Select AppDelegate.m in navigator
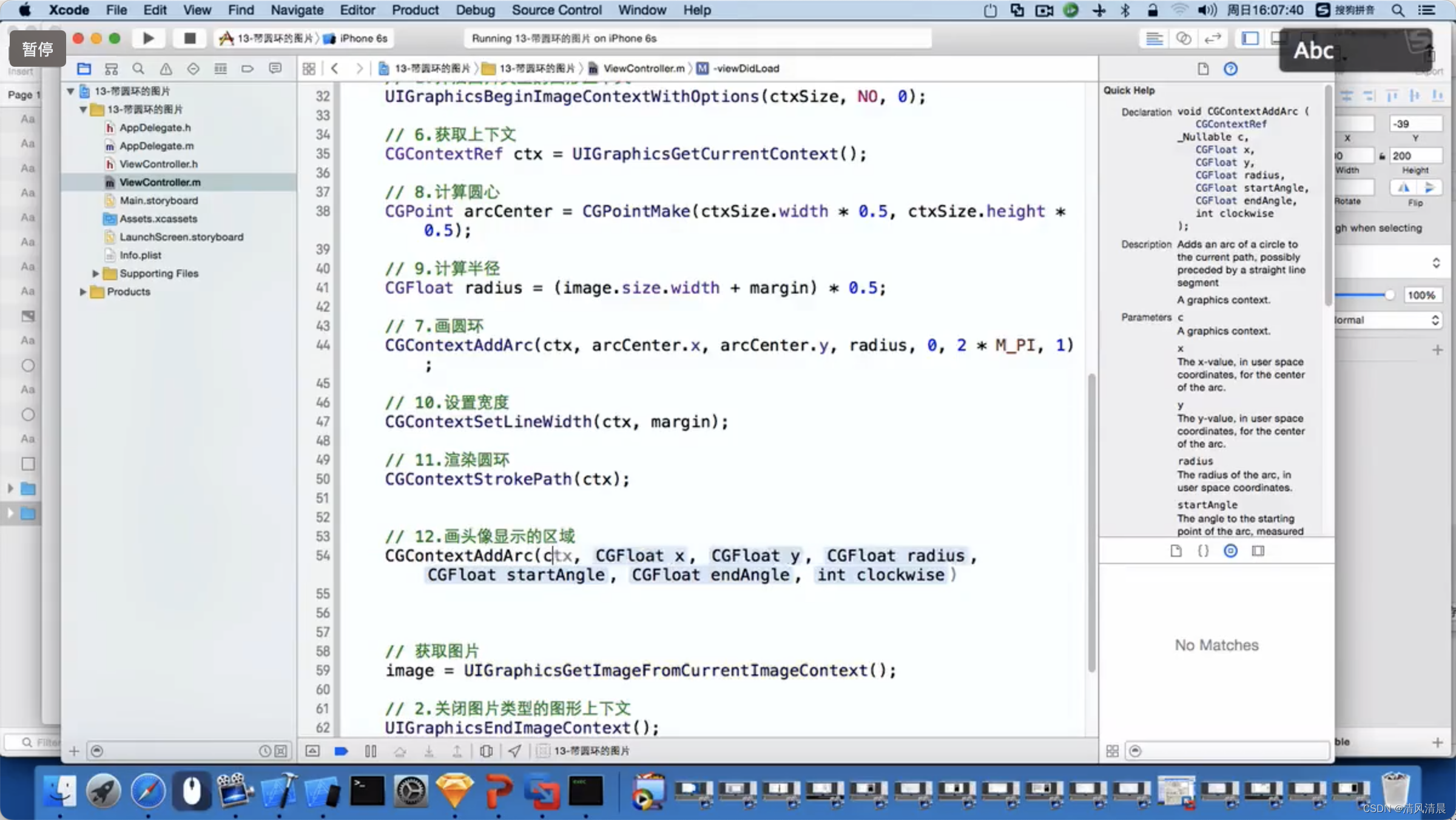This screenshot has width=1456, height=820. 157,146
